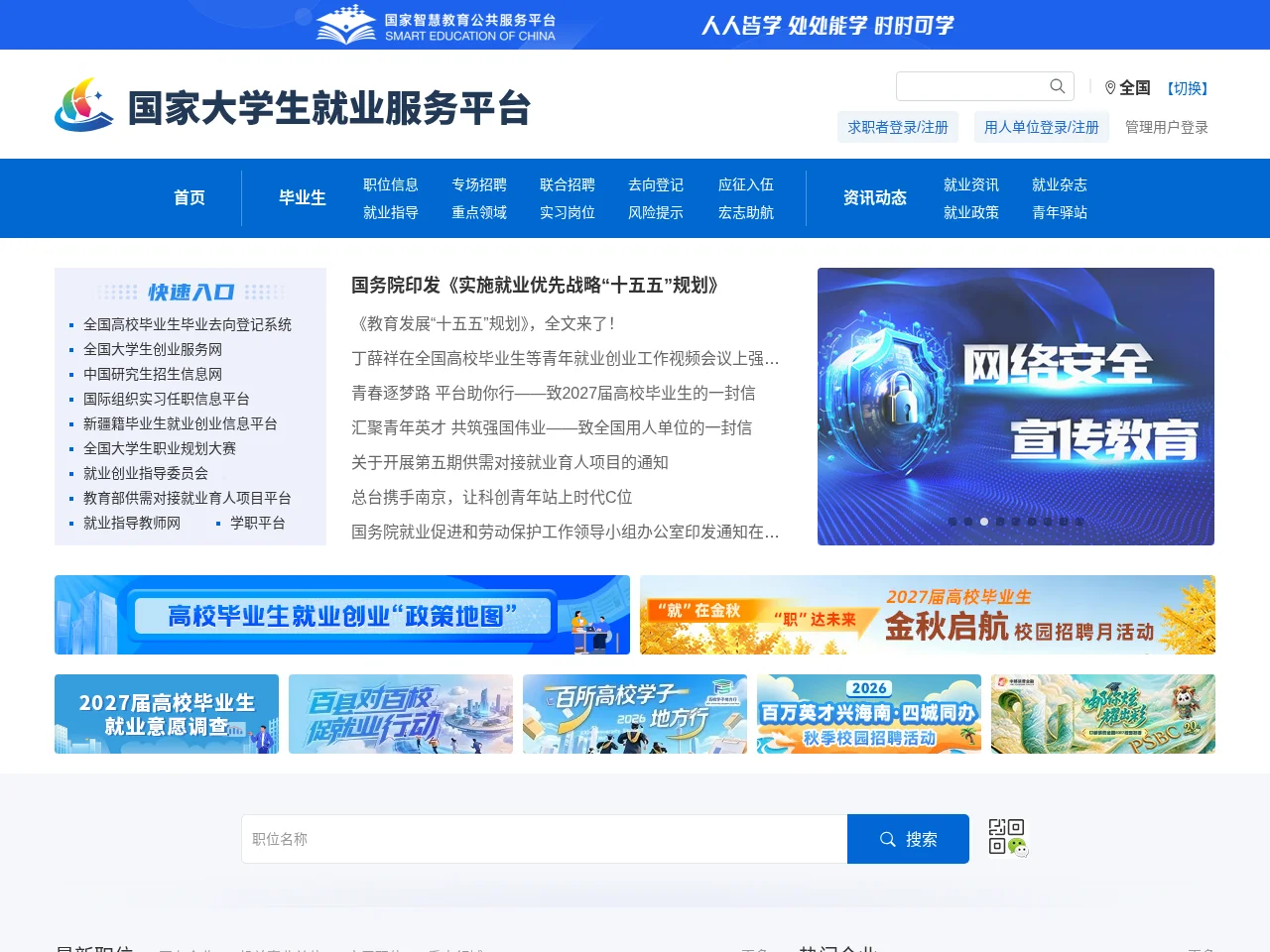Click the platform logo next to 国家大学生就业服务平台

(84, 104)
